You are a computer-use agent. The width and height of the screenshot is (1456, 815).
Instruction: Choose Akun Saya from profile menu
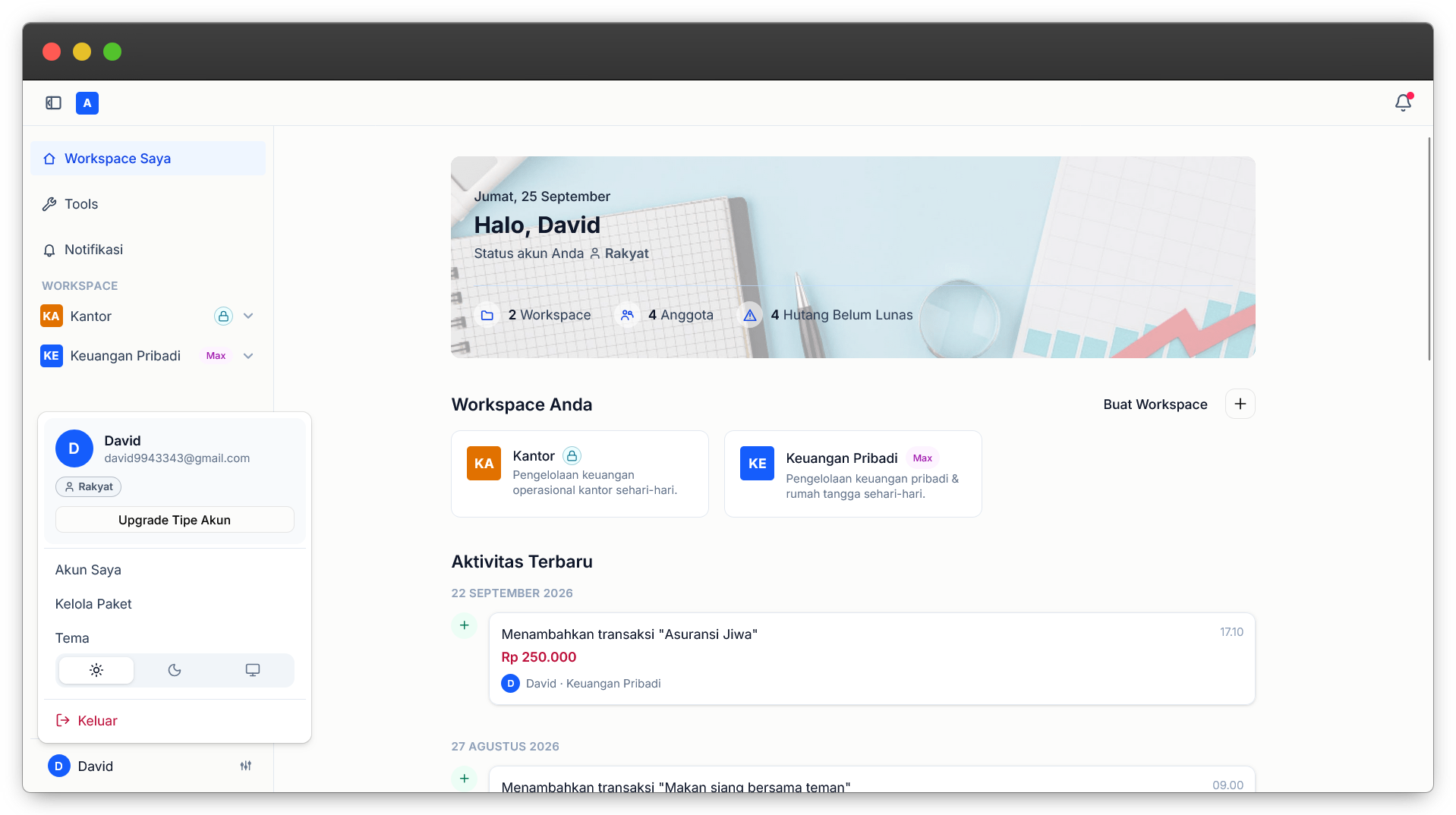[x=175, y=570]
